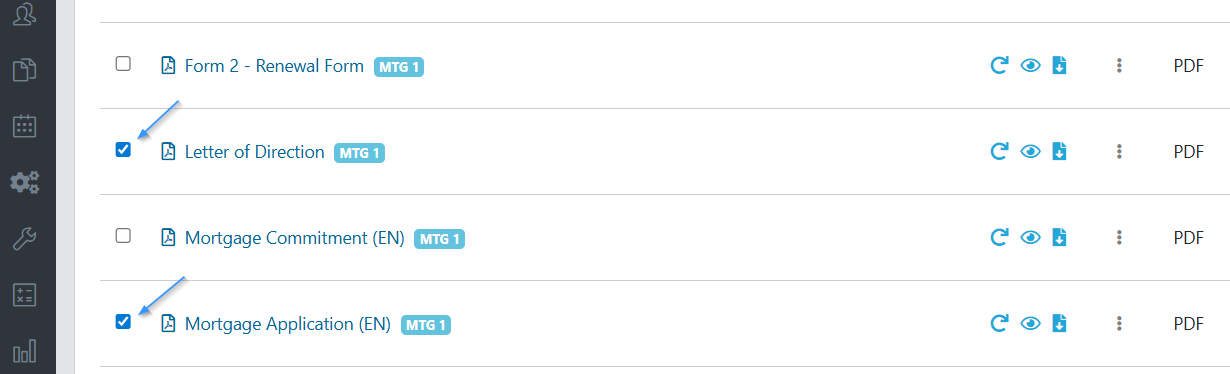
Task: Open more options for Letter of Direction
Action: click(1119, 152)
